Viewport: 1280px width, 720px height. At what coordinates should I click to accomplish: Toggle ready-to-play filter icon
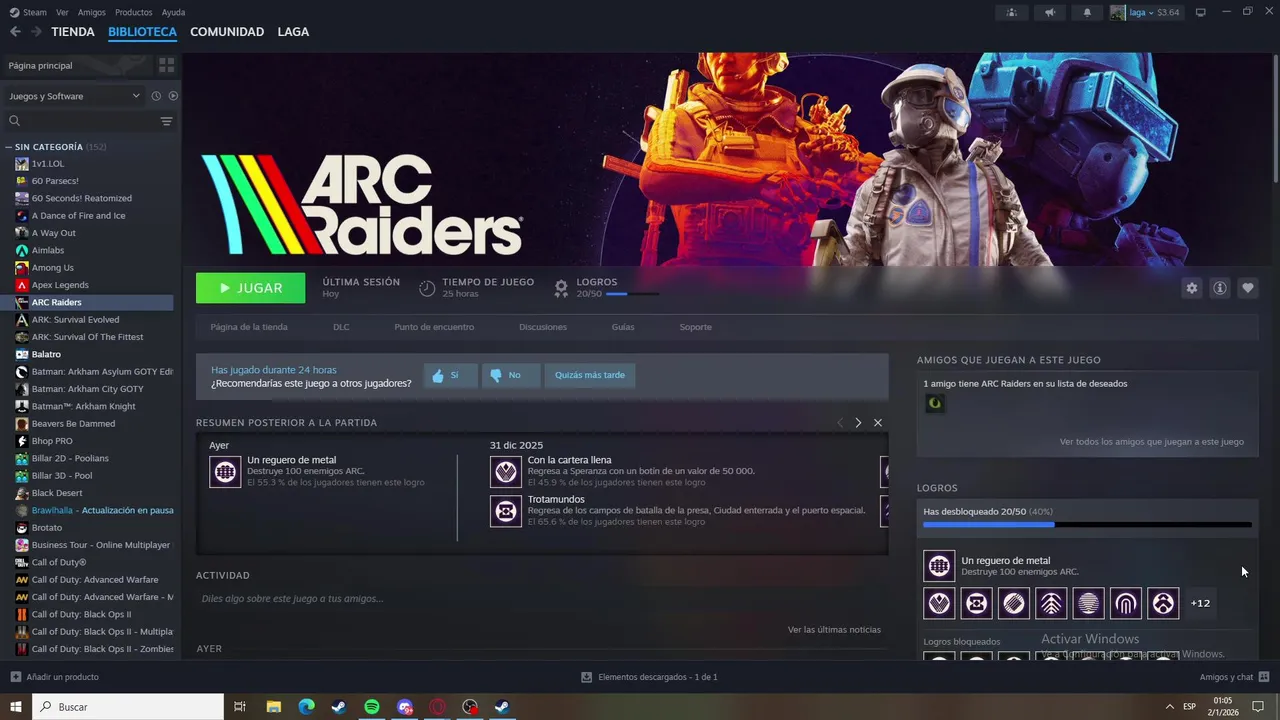(x=173, y=96)
